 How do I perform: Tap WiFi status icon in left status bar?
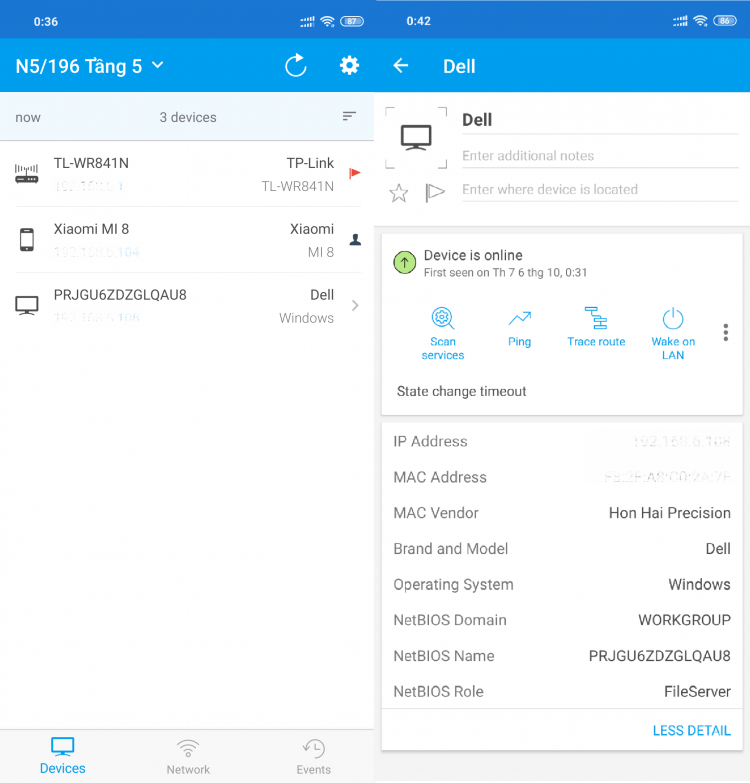pyautogui.click(x=328, y=21)
